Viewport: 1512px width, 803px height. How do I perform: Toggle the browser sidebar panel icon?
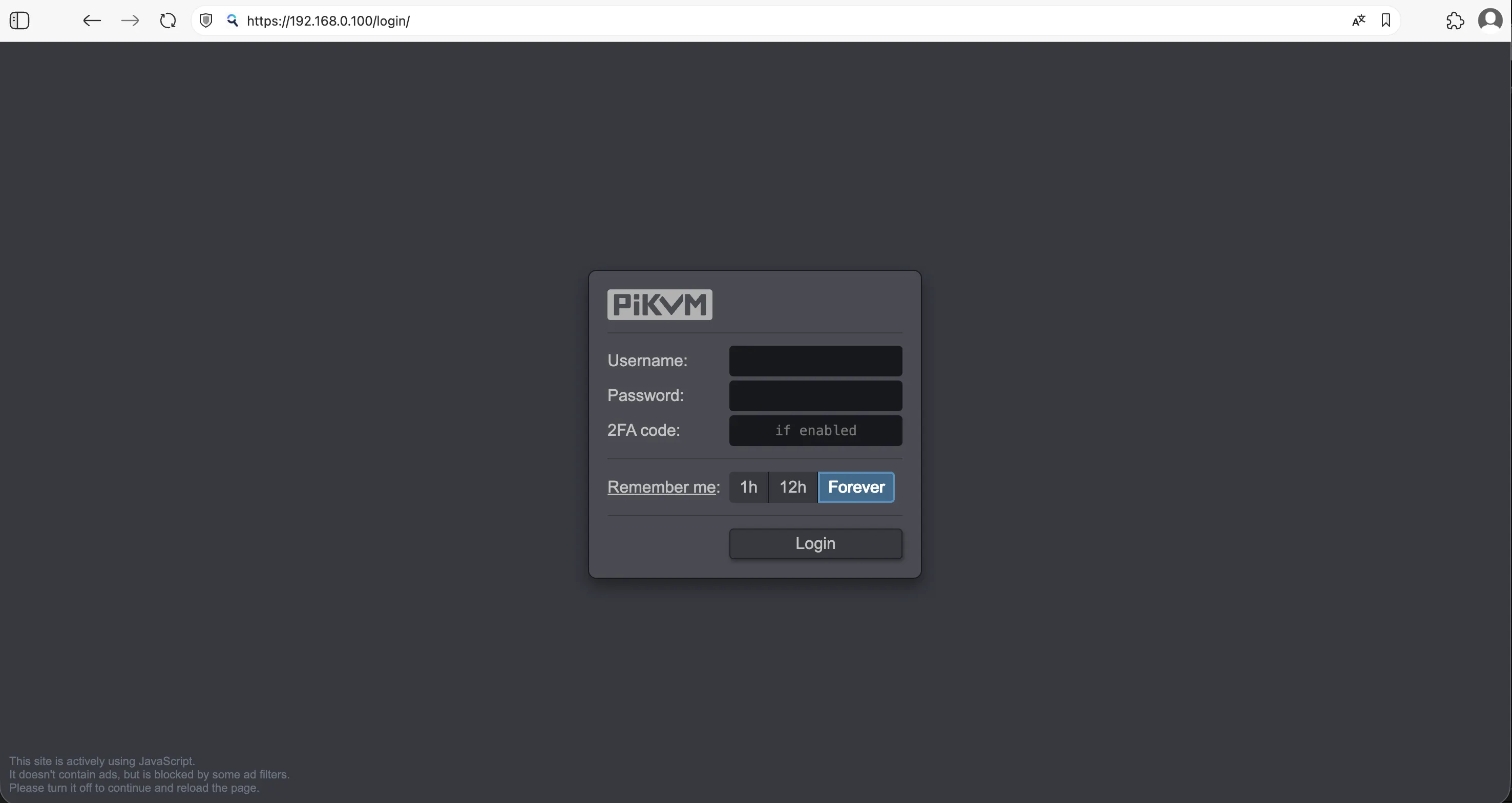[19, 20]
